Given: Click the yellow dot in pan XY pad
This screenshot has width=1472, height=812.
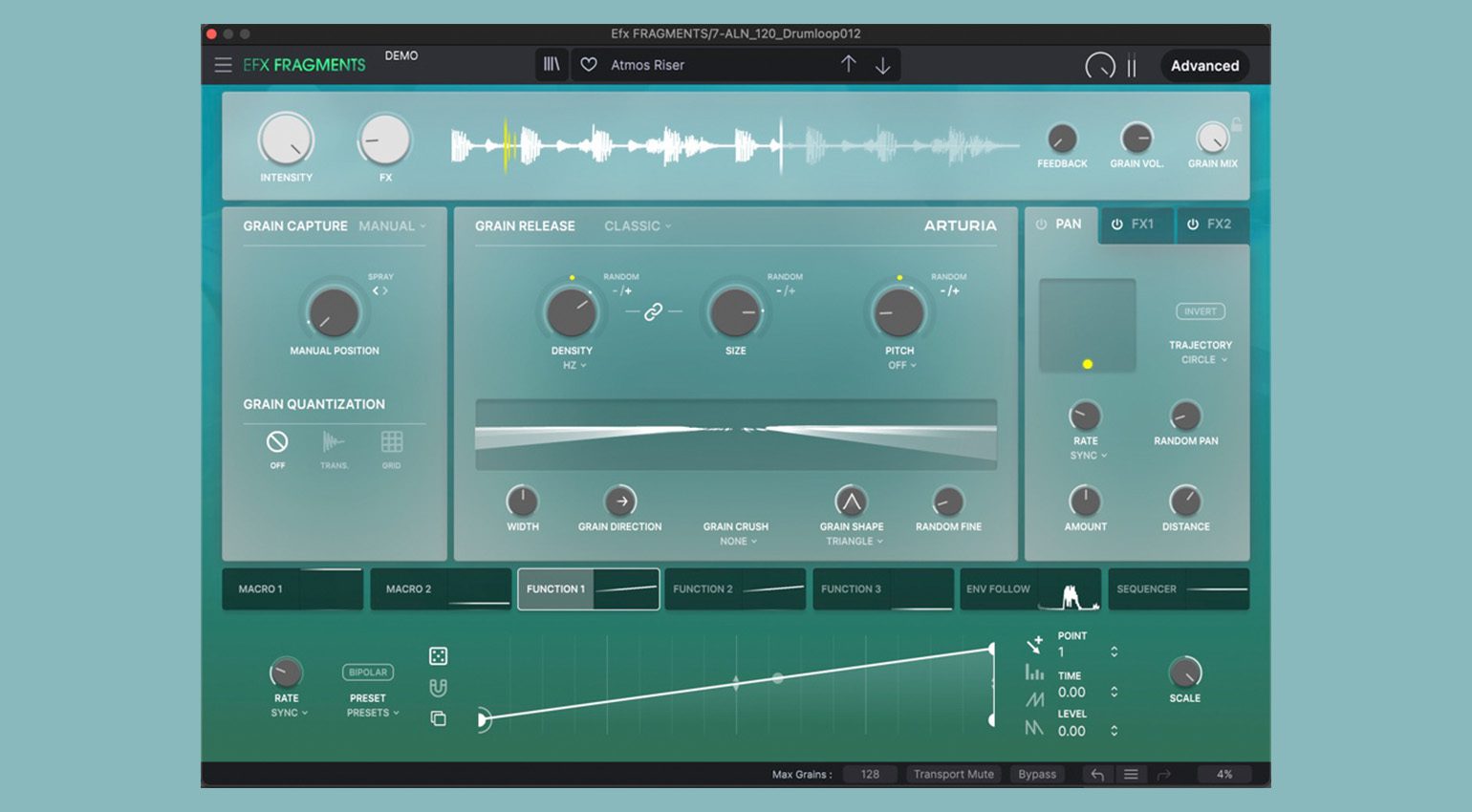Looking at the screenshot, I should click(x=1087, y=364).
